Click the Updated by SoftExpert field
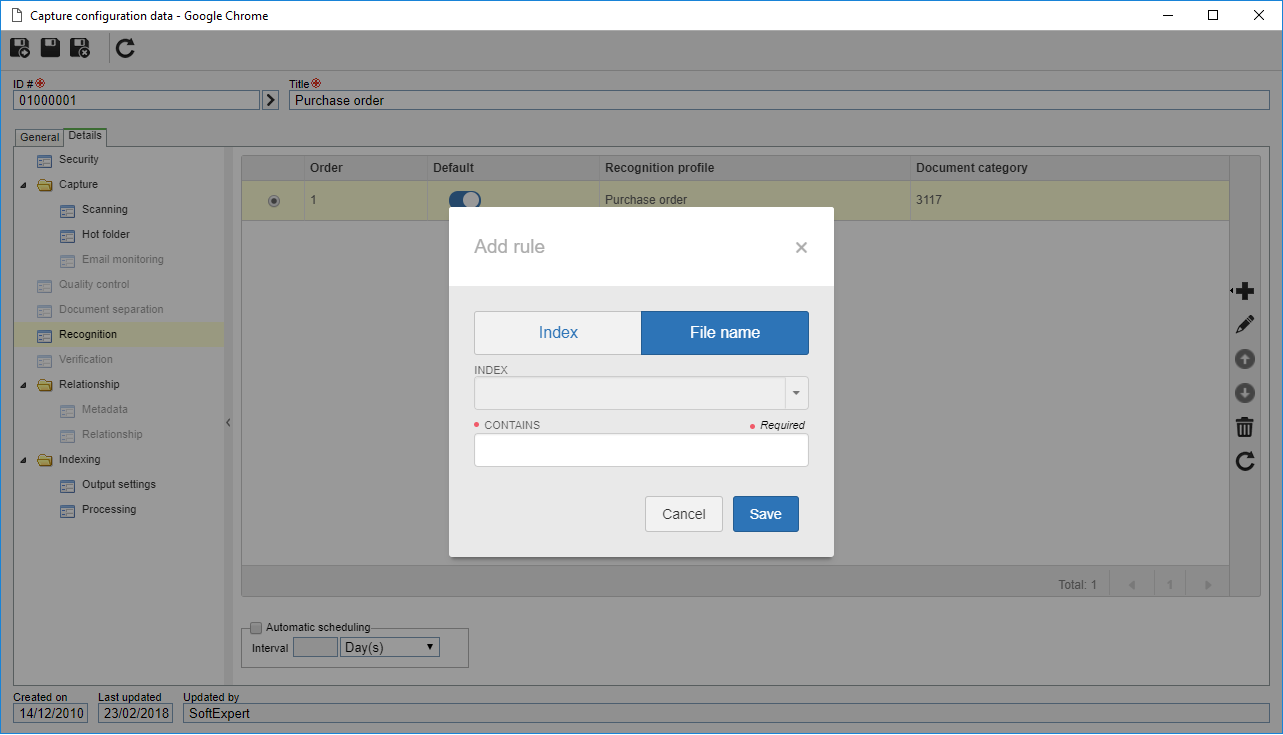Screen dimensions: 1283x735 (x=726, y=713)
